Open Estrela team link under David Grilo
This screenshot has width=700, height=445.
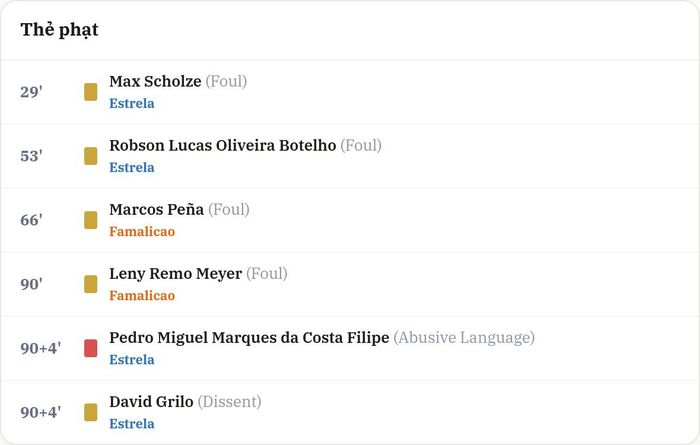132,424
